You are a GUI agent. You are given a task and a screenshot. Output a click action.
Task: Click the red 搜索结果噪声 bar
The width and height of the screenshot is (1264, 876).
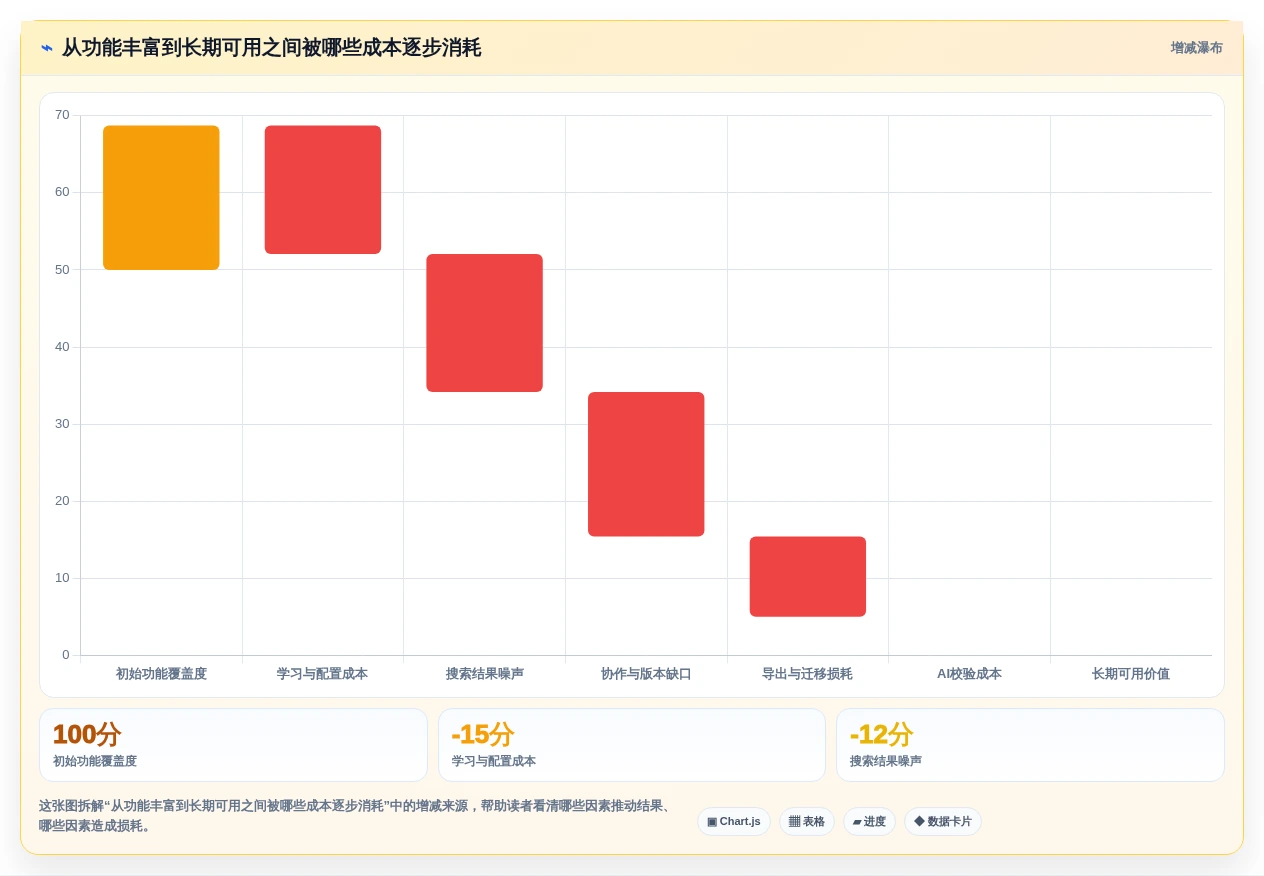[x=485, y=323]
